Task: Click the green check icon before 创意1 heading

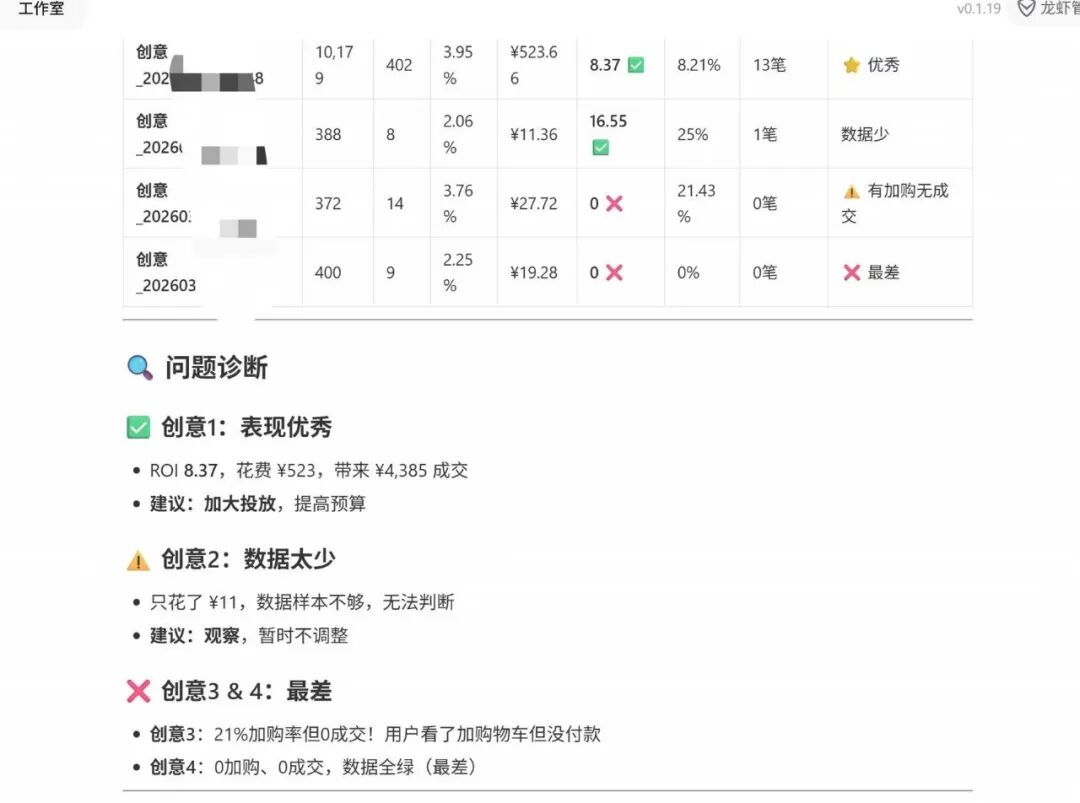Action: (x=138, y=428)
